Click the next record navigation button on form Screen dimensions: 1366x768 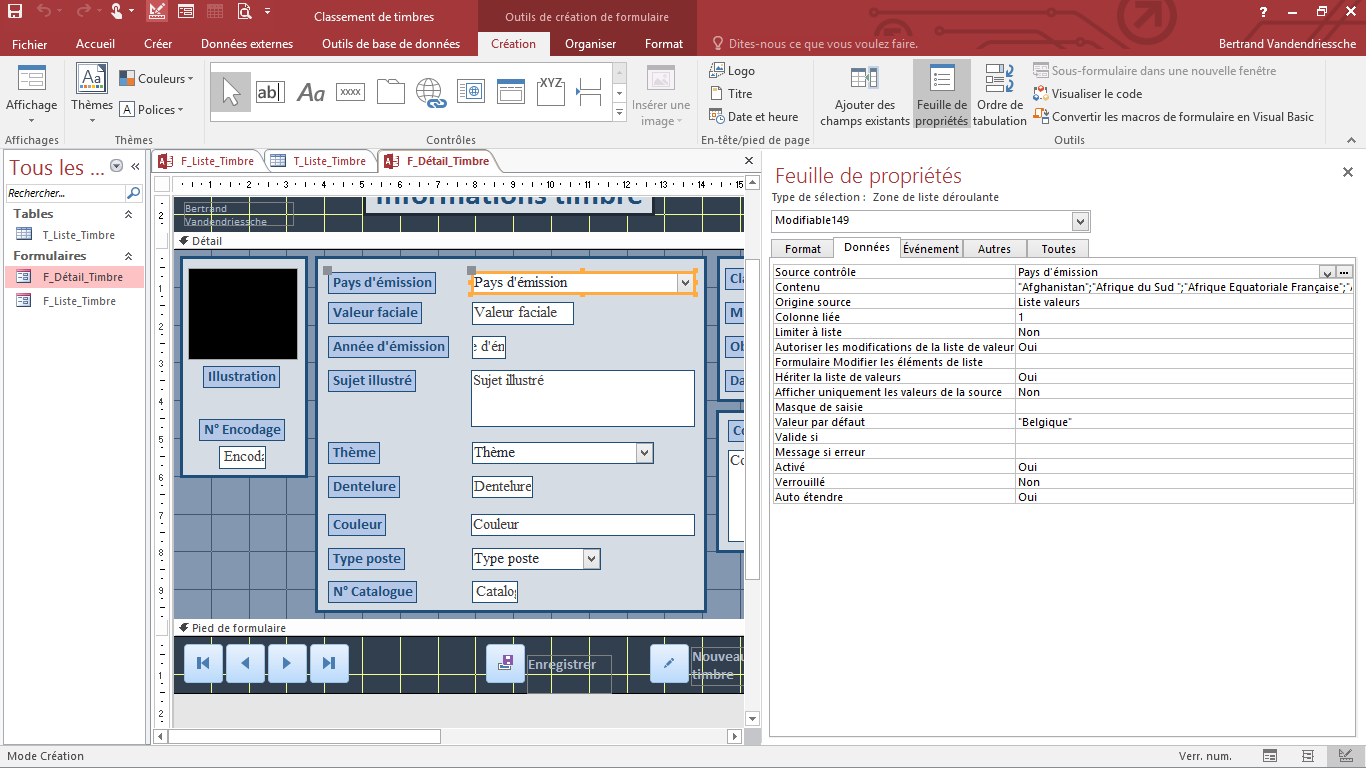pos(287,663)
